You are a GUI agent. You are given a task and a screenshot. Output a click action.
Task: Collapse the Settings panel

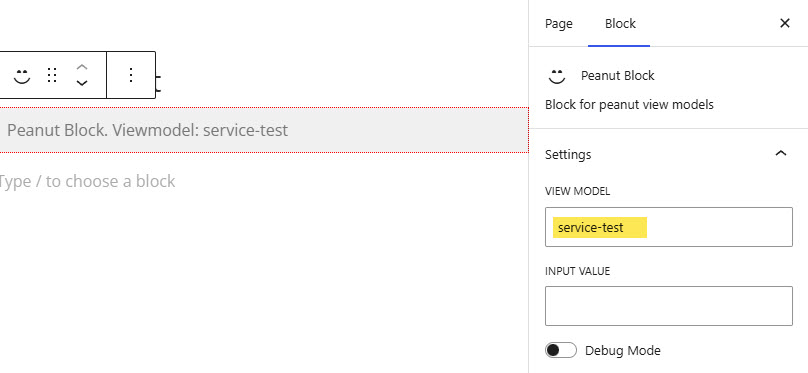pyautogui.click(x=781, y=154)
